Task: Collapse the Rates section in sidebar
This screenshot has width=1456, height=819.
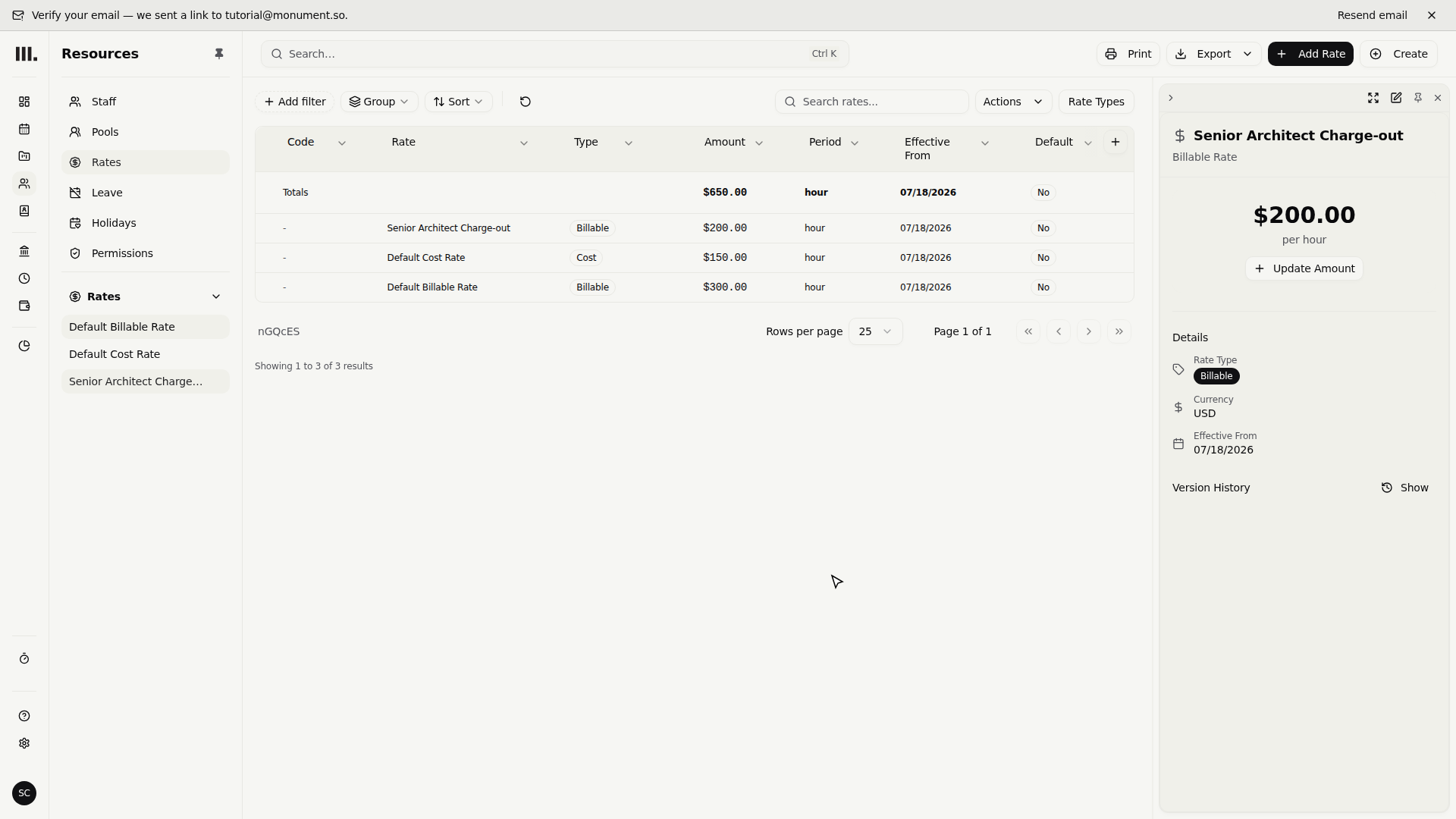Action: click(x=216, y=297)
